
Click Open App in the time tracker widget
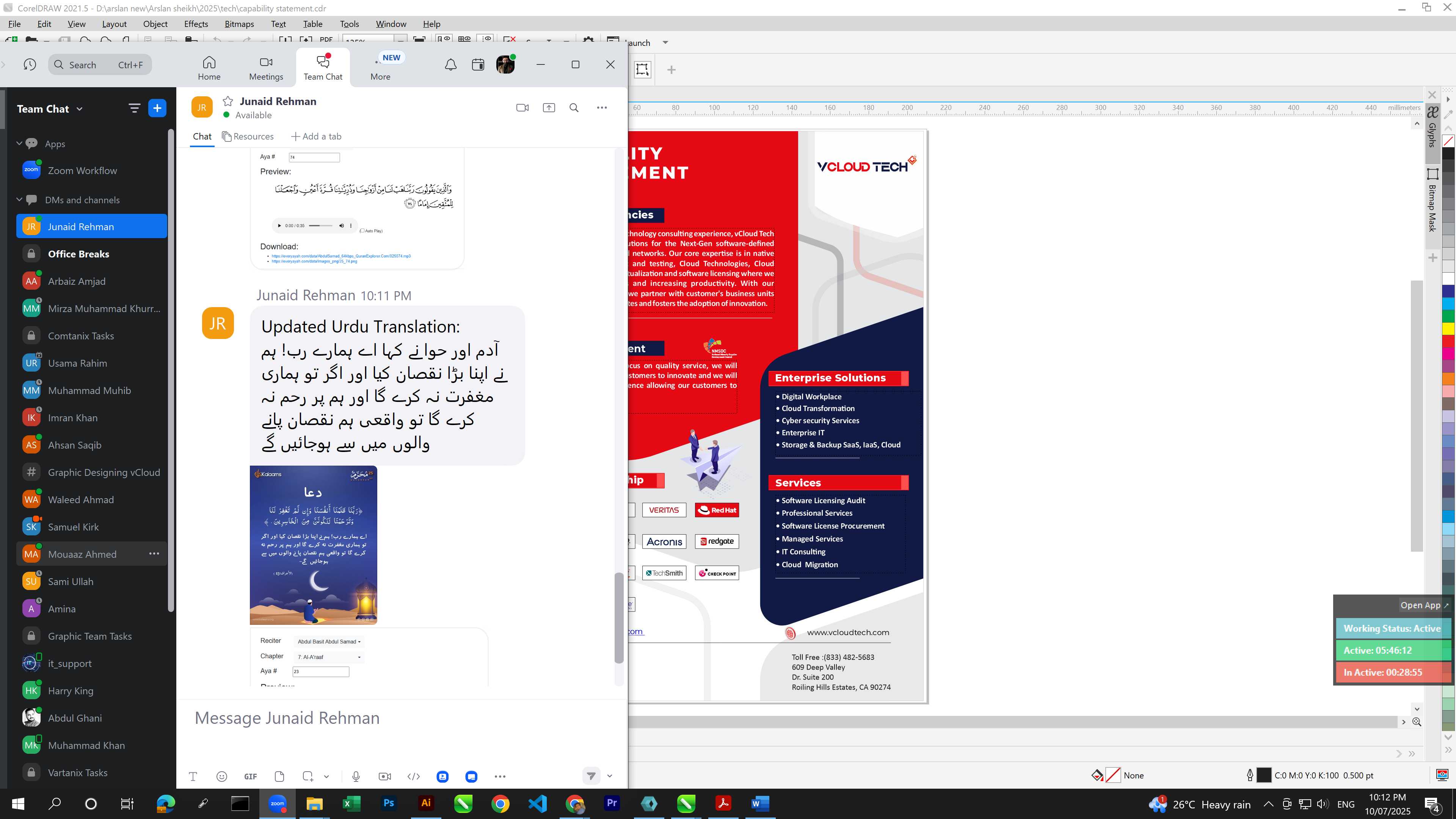click(x=1425, y=605)
